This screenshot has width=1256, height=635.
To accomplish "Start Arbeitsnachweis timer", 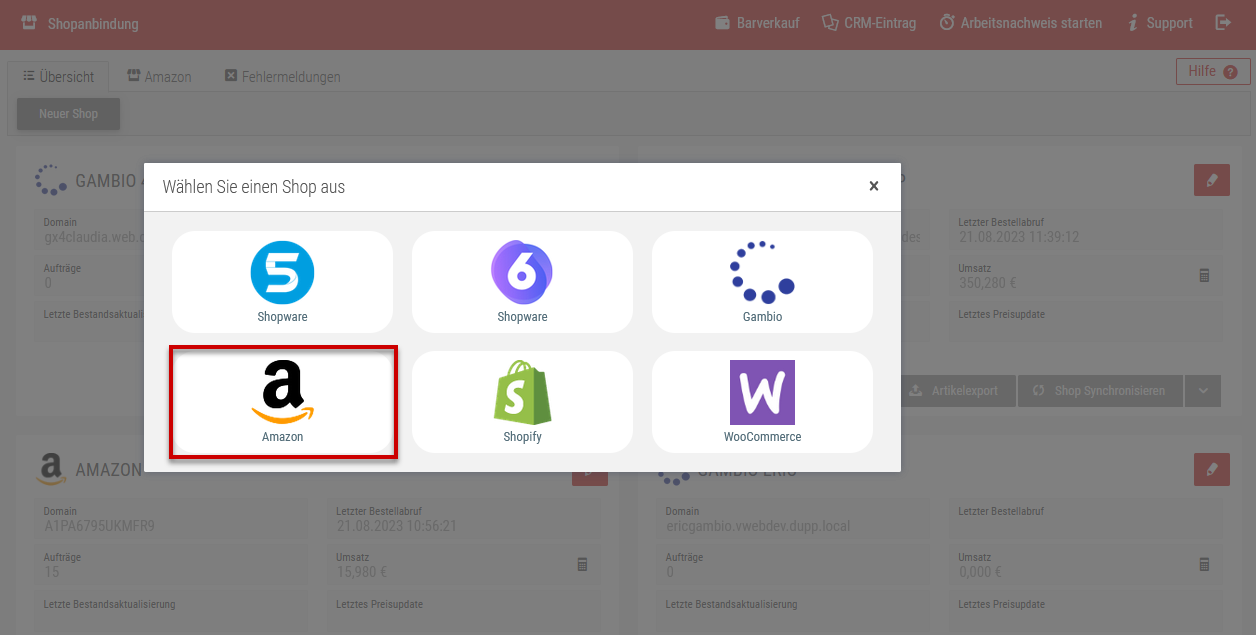I will (1020, 23).
